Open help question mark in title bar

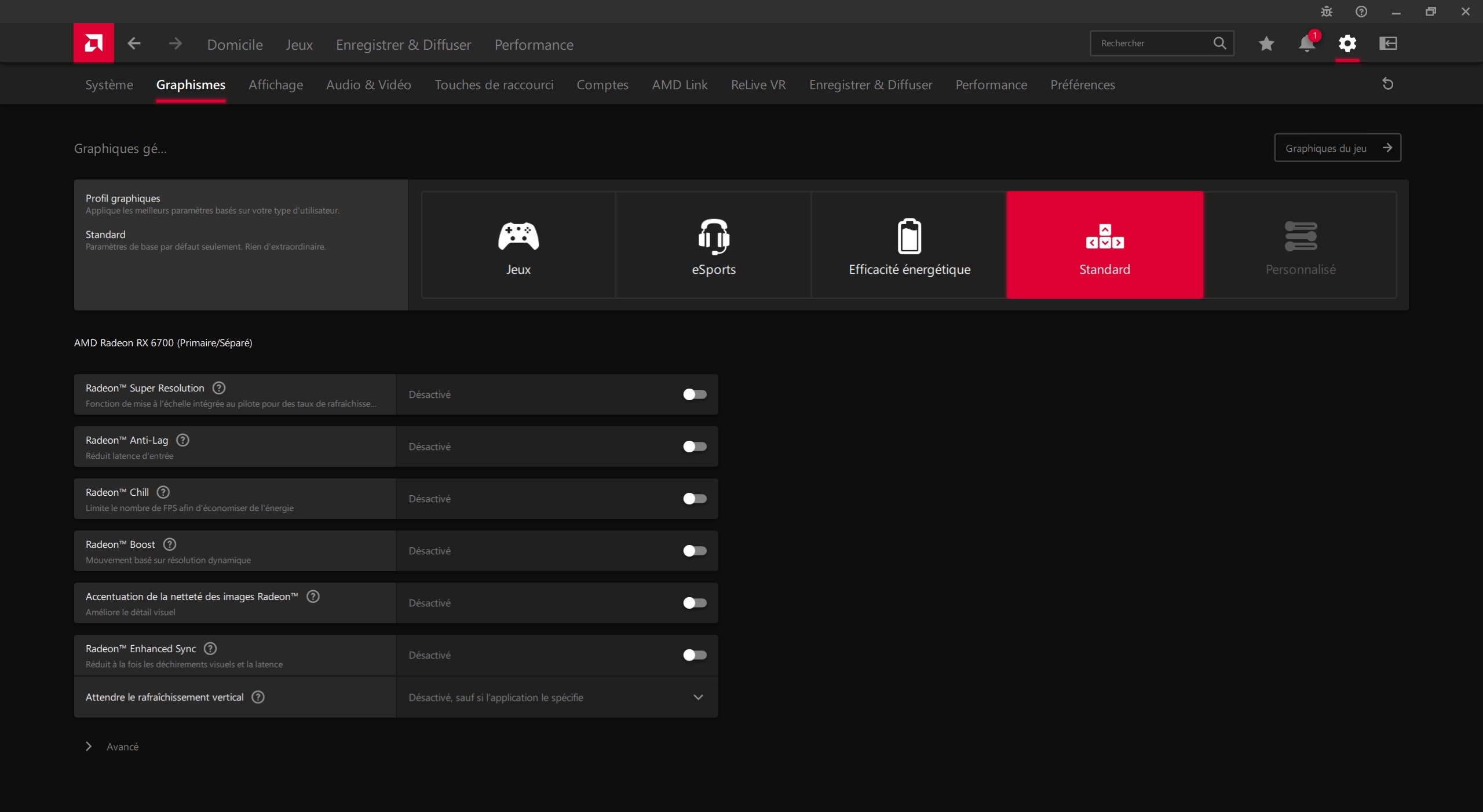pos(1361,12)
